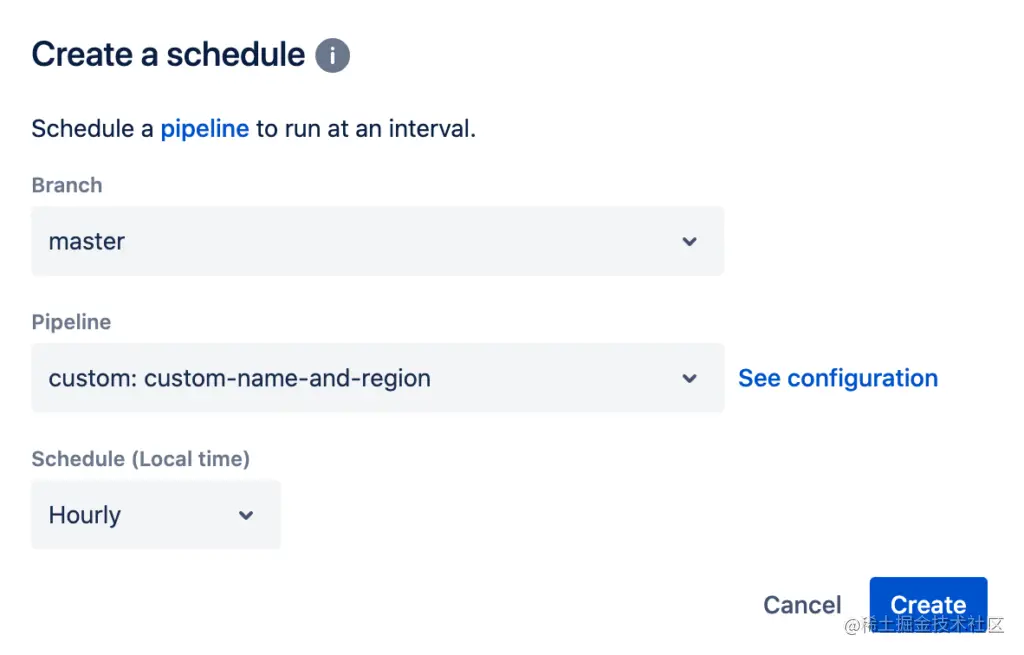This screenshot has height=655, width=1024.
Task: Open the Pipeline selection dropdown
Action: coord(377,378)
